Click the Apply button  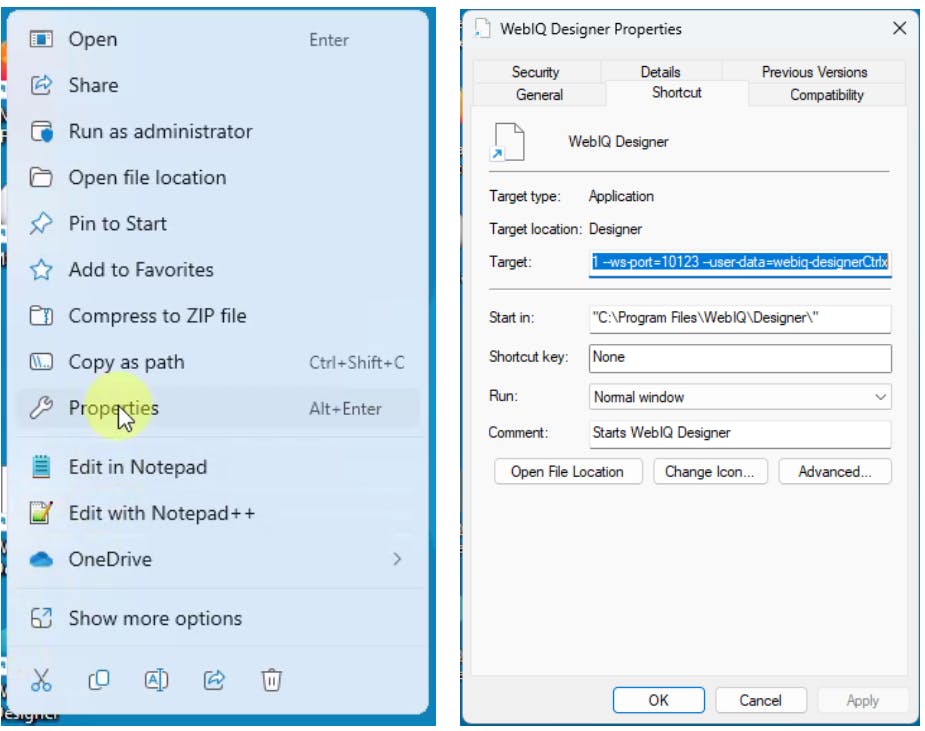pyautogui.click(x=862, y=700)
